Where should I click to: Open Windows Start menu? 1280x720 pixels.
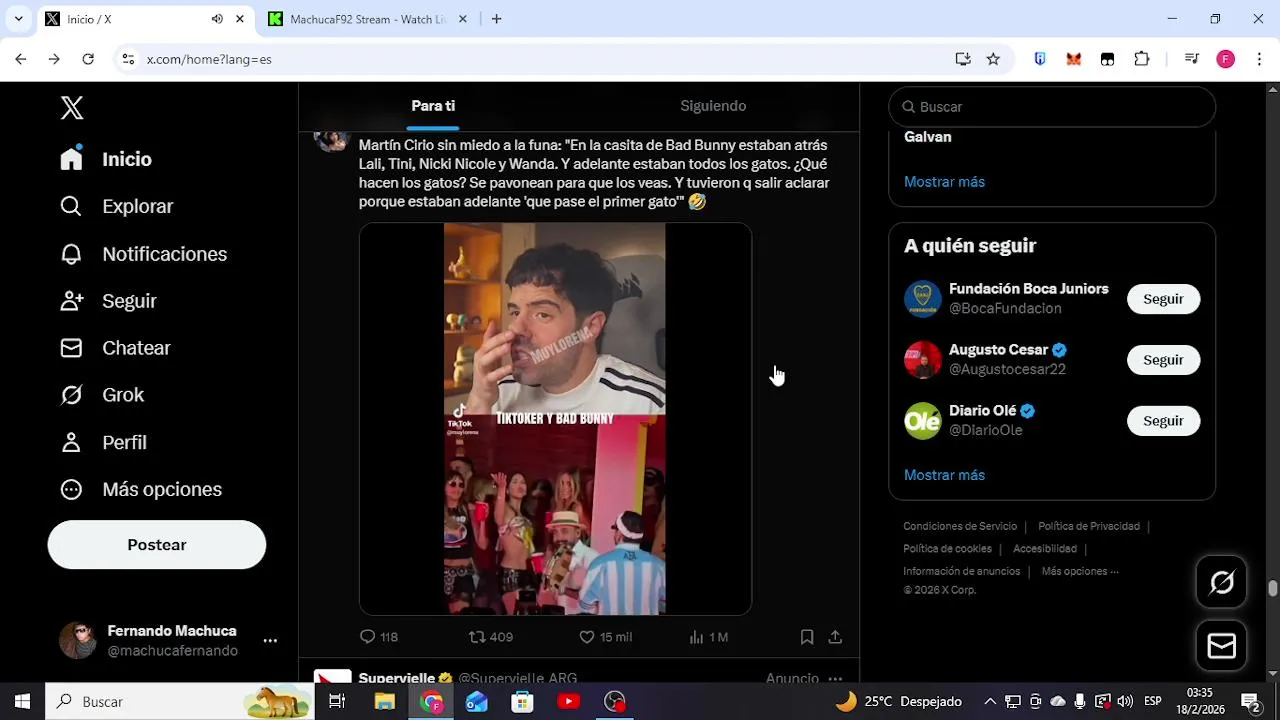(x=22, y=702)
